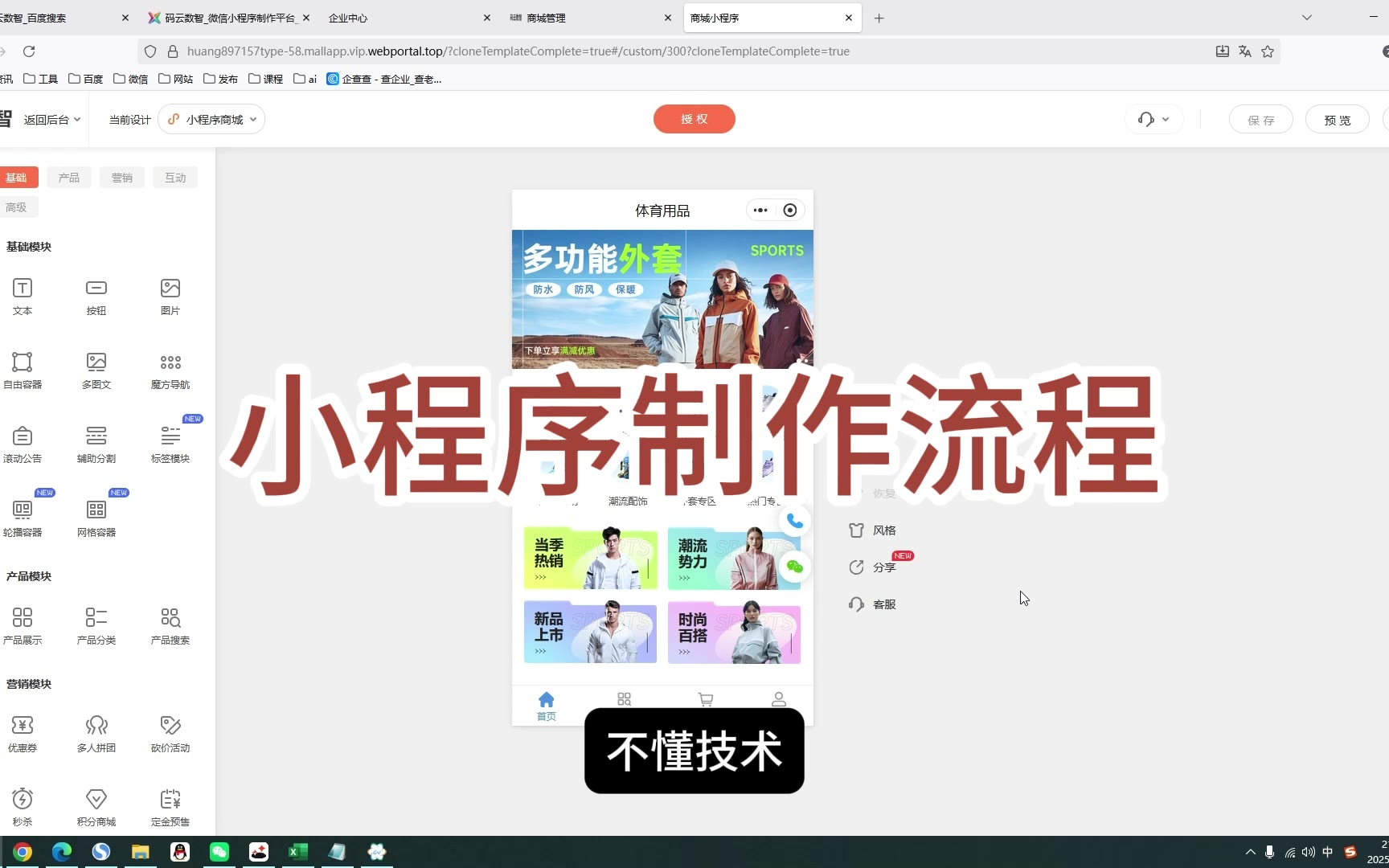Click the red 授权 button
The width and height of the screenshot is (1389, 868).
694,119
